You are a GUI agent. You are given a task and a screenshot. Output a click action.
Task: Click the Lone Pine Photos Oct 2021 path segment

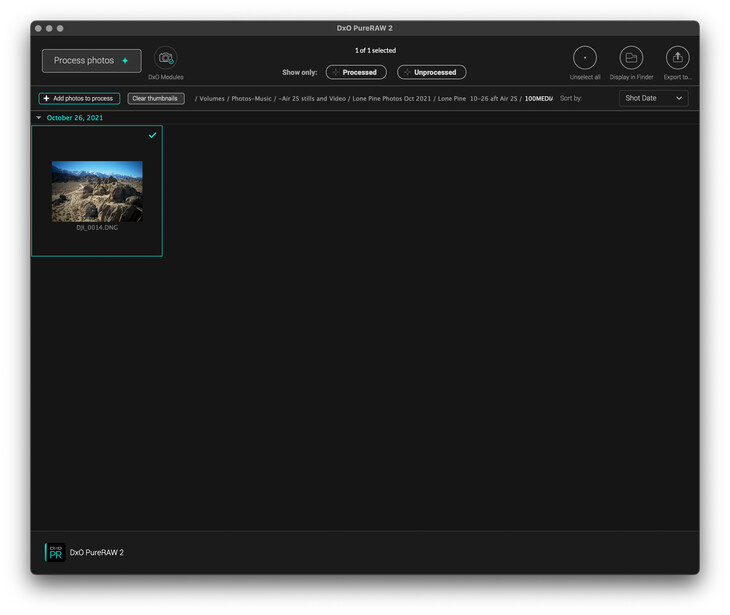click(x=392, y=99)
